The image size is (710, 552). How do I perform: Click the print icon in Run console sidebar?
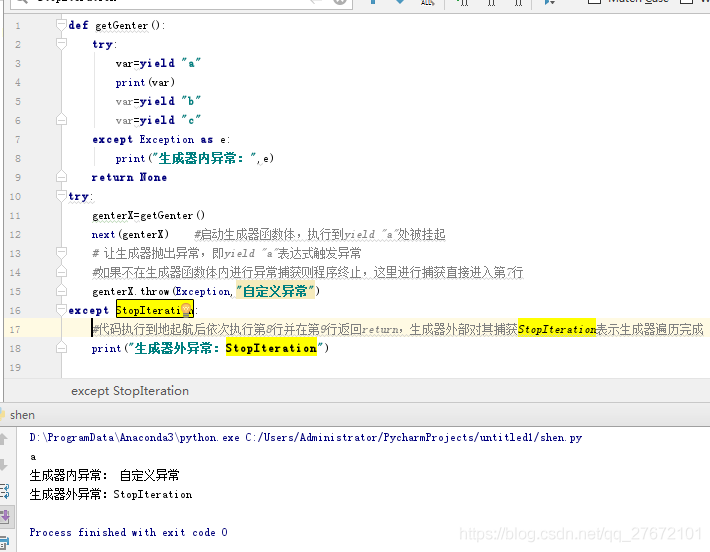(x=5, y=542)
